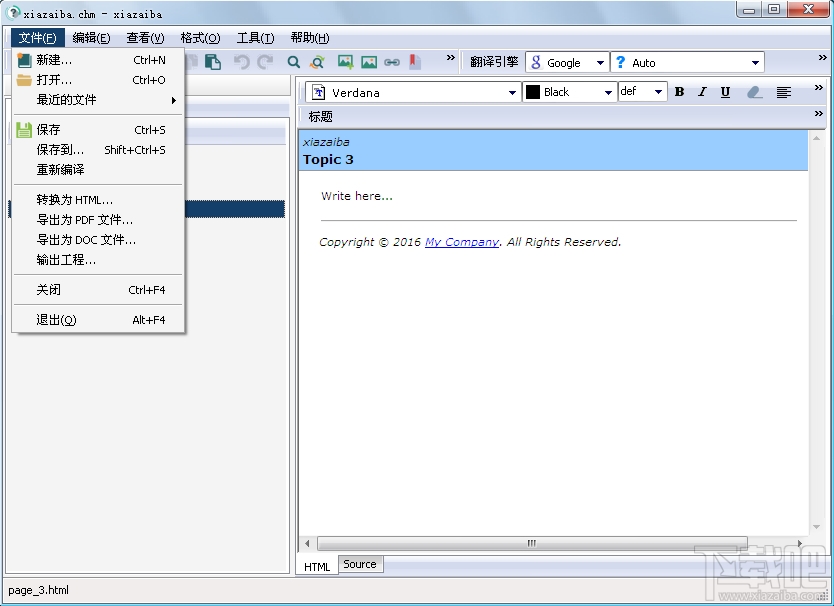The width and height of the screenshot is (834, 606).
Task: Click the Paste icon in the toolbar
Action: [213, 62]
